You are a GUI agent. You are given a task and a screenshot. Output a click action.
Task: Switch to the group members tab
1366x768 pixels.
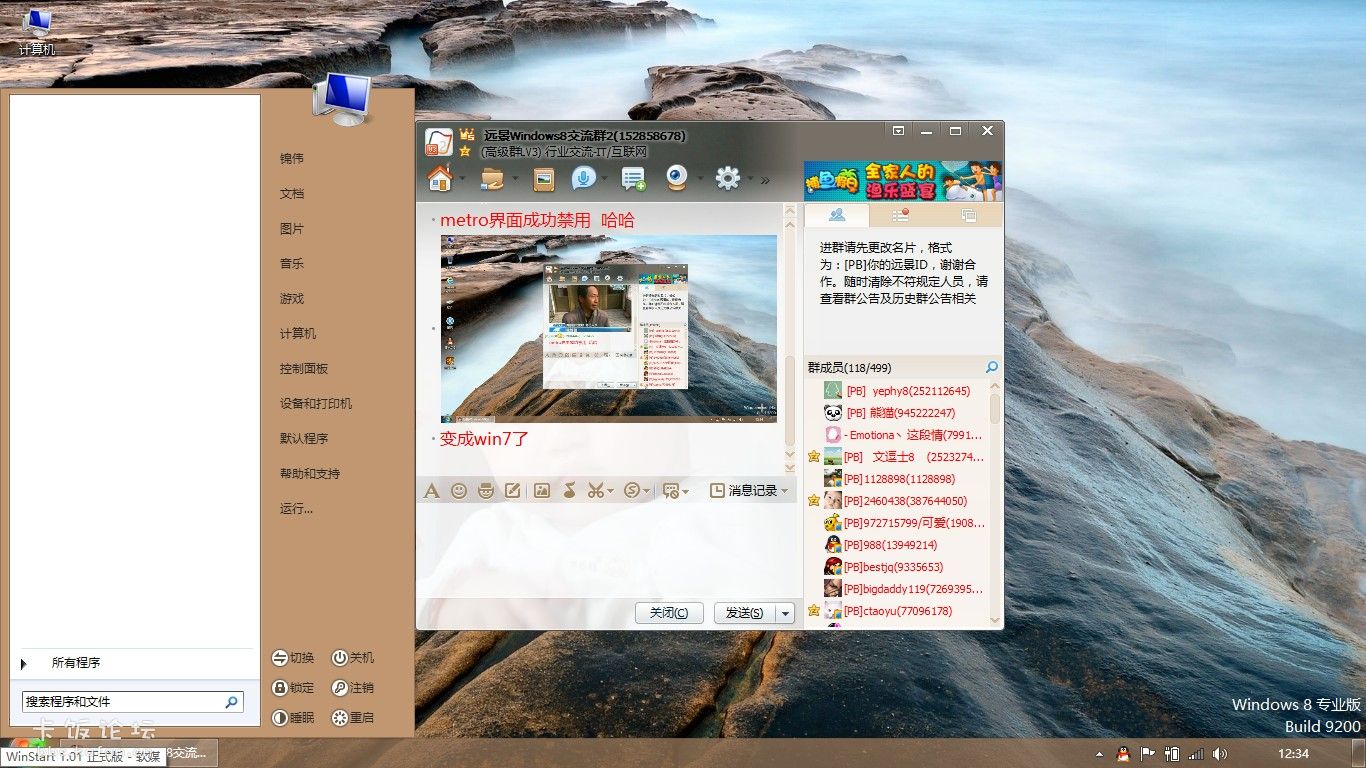pos(837,215)
